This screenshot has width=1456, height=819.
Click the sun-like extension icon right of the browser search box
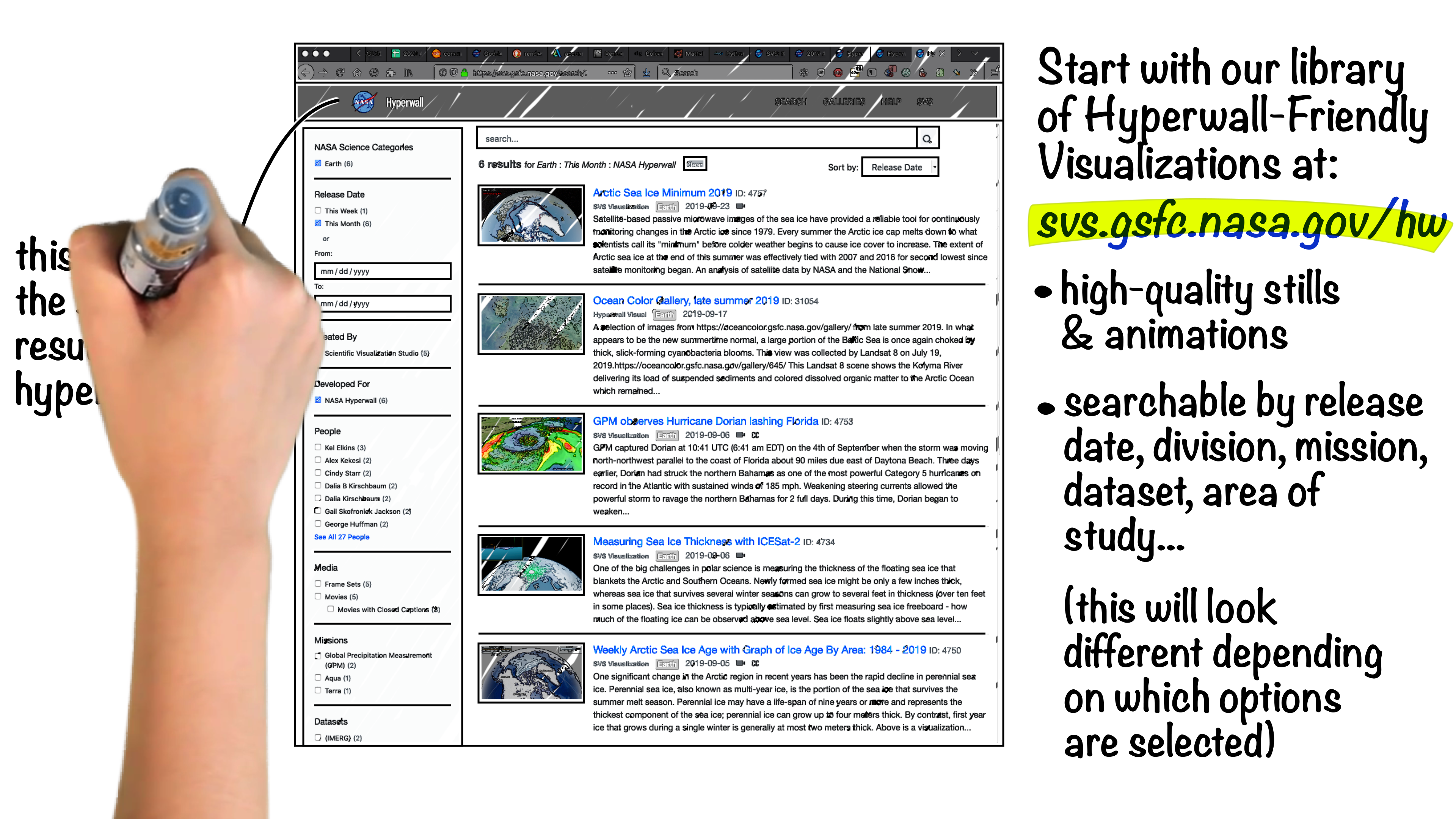coord(804,72)
